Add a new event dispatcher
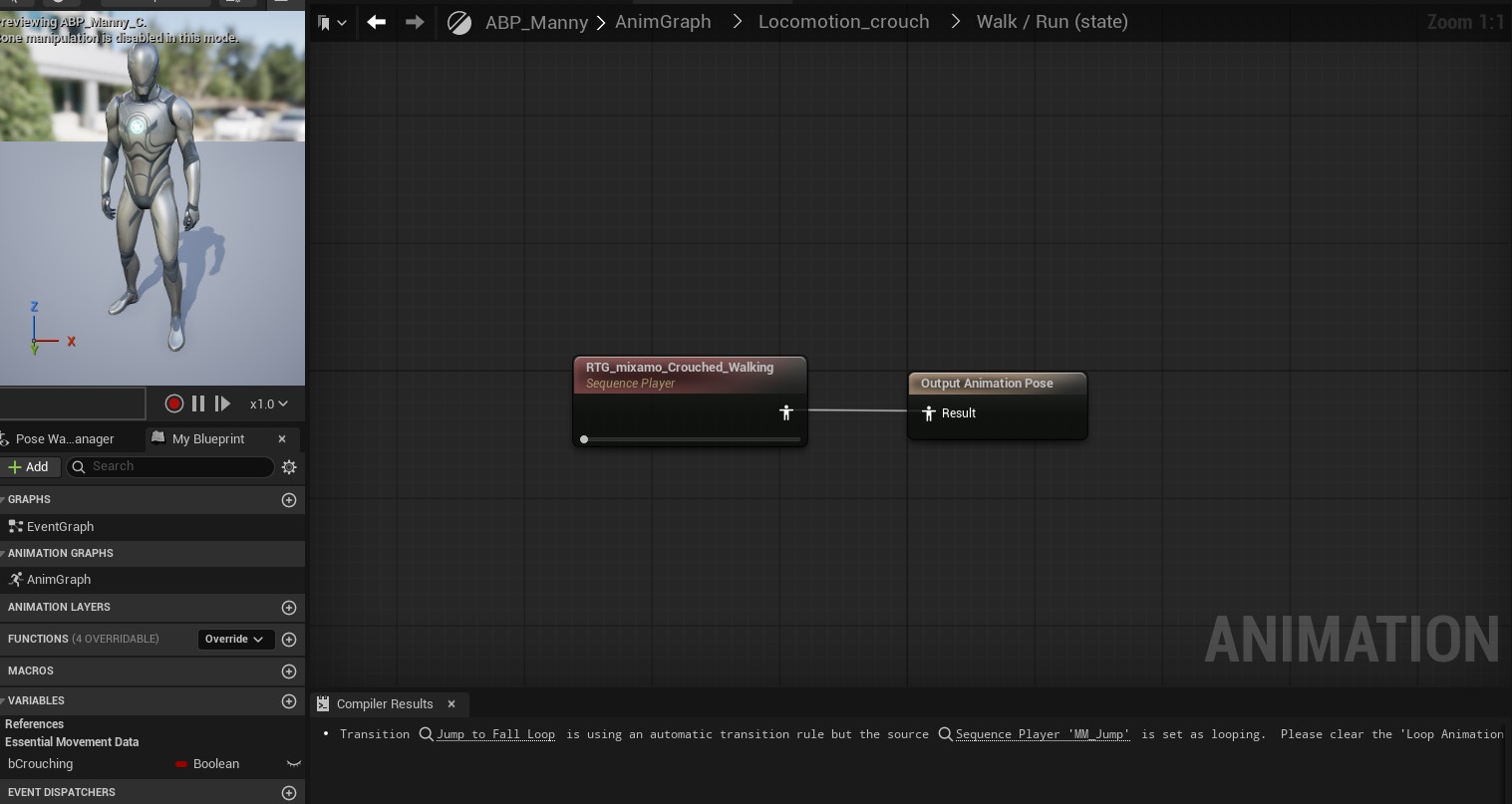The image size is (1512, 804). (289, 793)
